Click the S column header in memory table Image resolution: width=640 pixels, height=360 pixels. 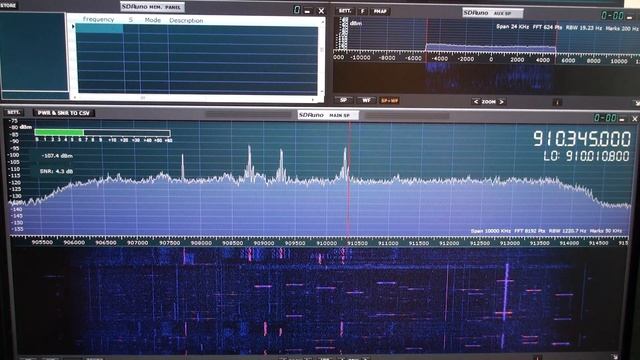tap(131, 20)
